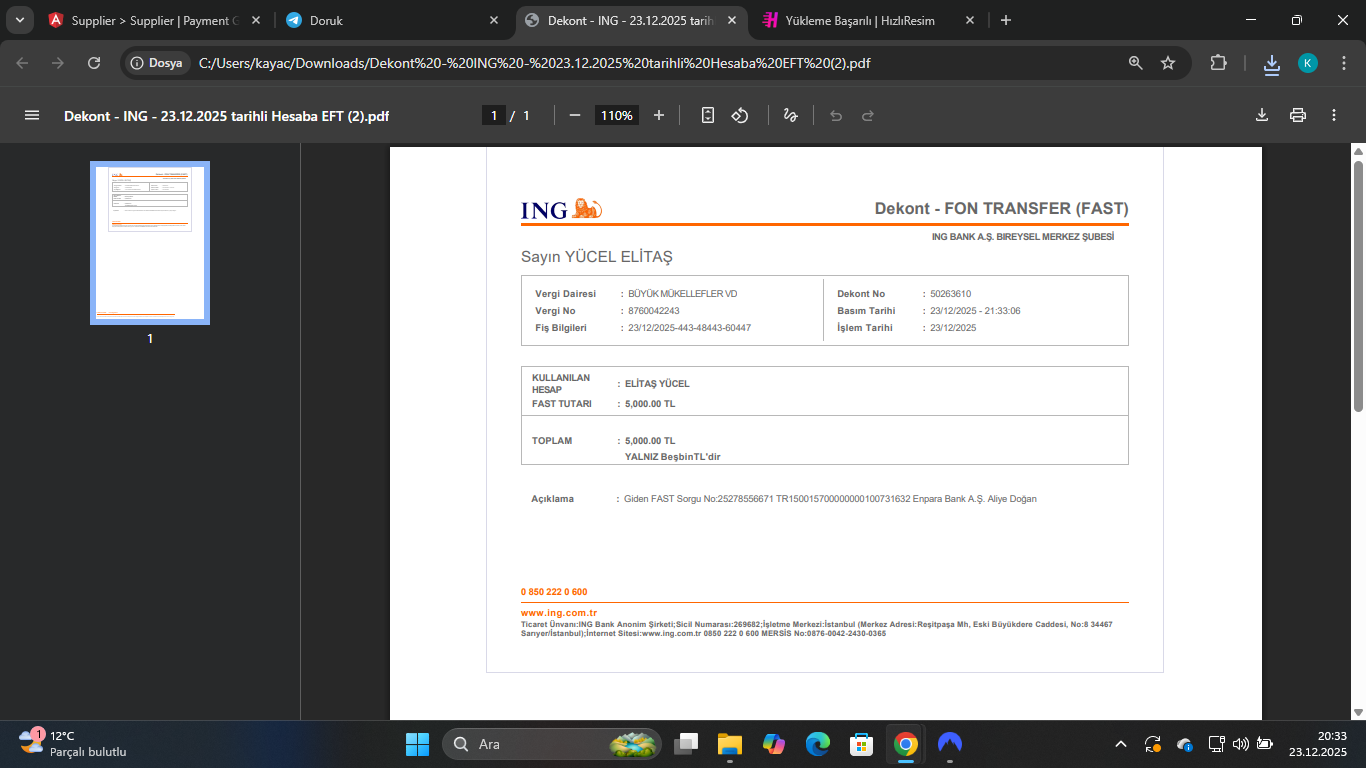Click the redo annotation icon
This screenshot has width=1366, height=768.
pyautogui.click(x=868, y=115)
